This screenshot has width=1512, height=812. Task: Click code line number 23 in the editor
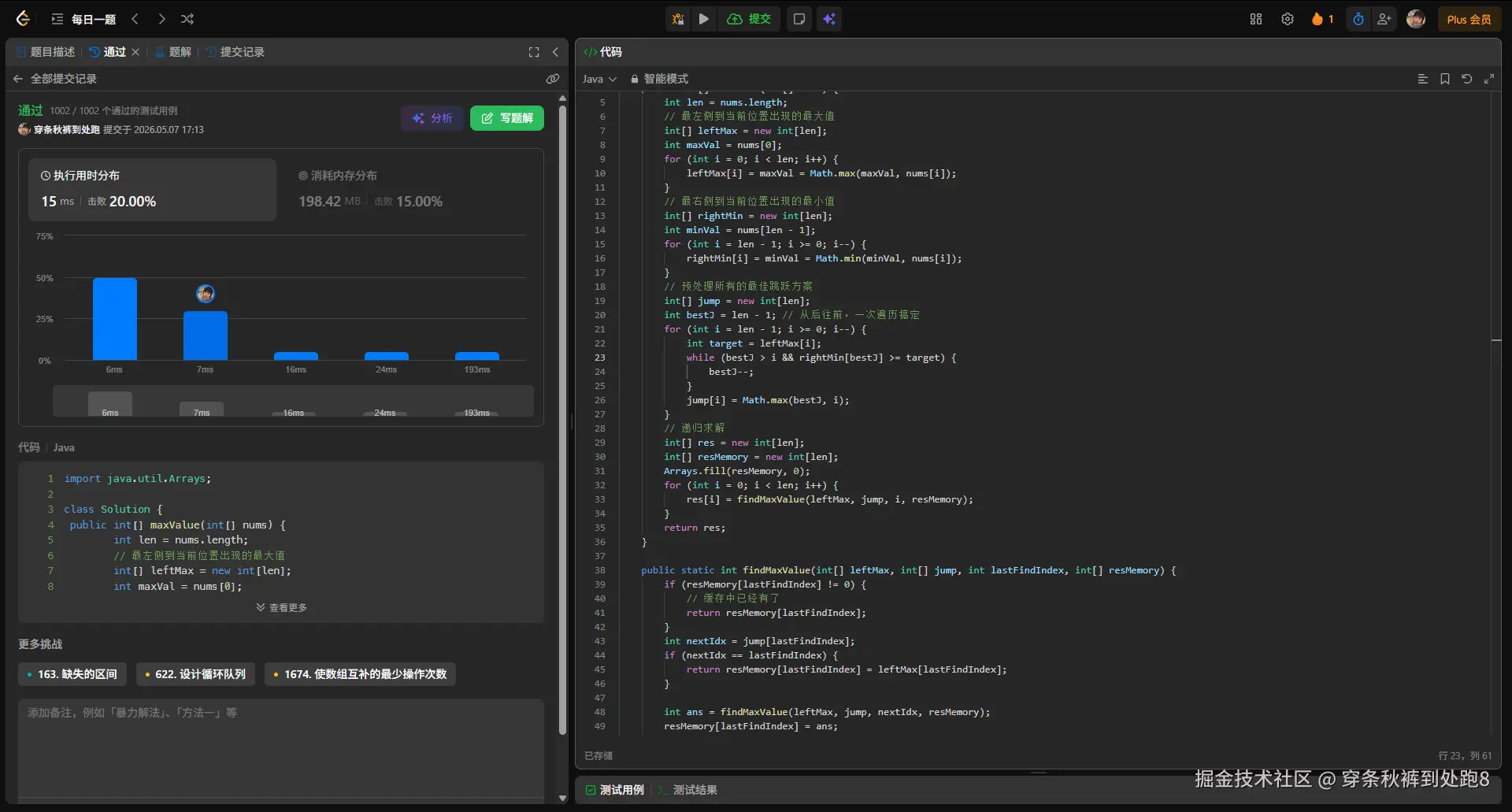click(600, 358)
